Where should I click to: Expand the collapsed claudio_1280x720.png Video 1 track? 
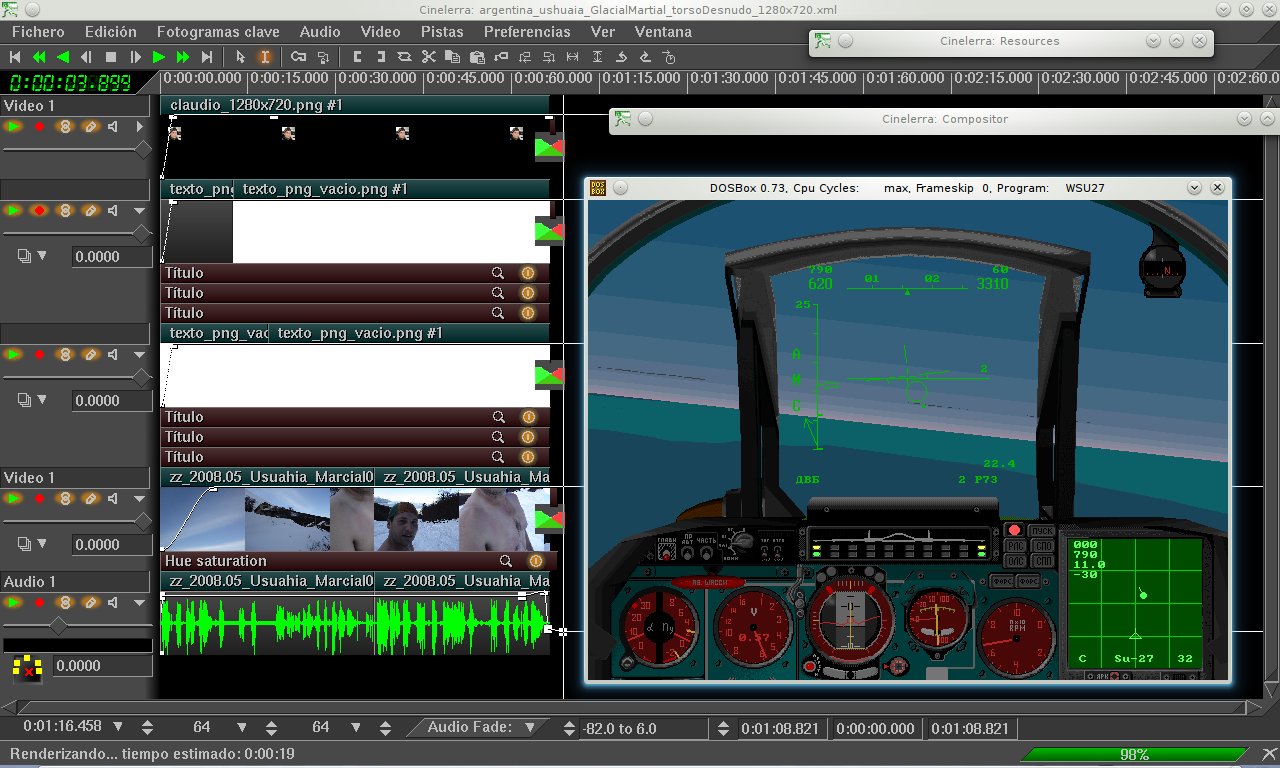[x=139, y=127]
